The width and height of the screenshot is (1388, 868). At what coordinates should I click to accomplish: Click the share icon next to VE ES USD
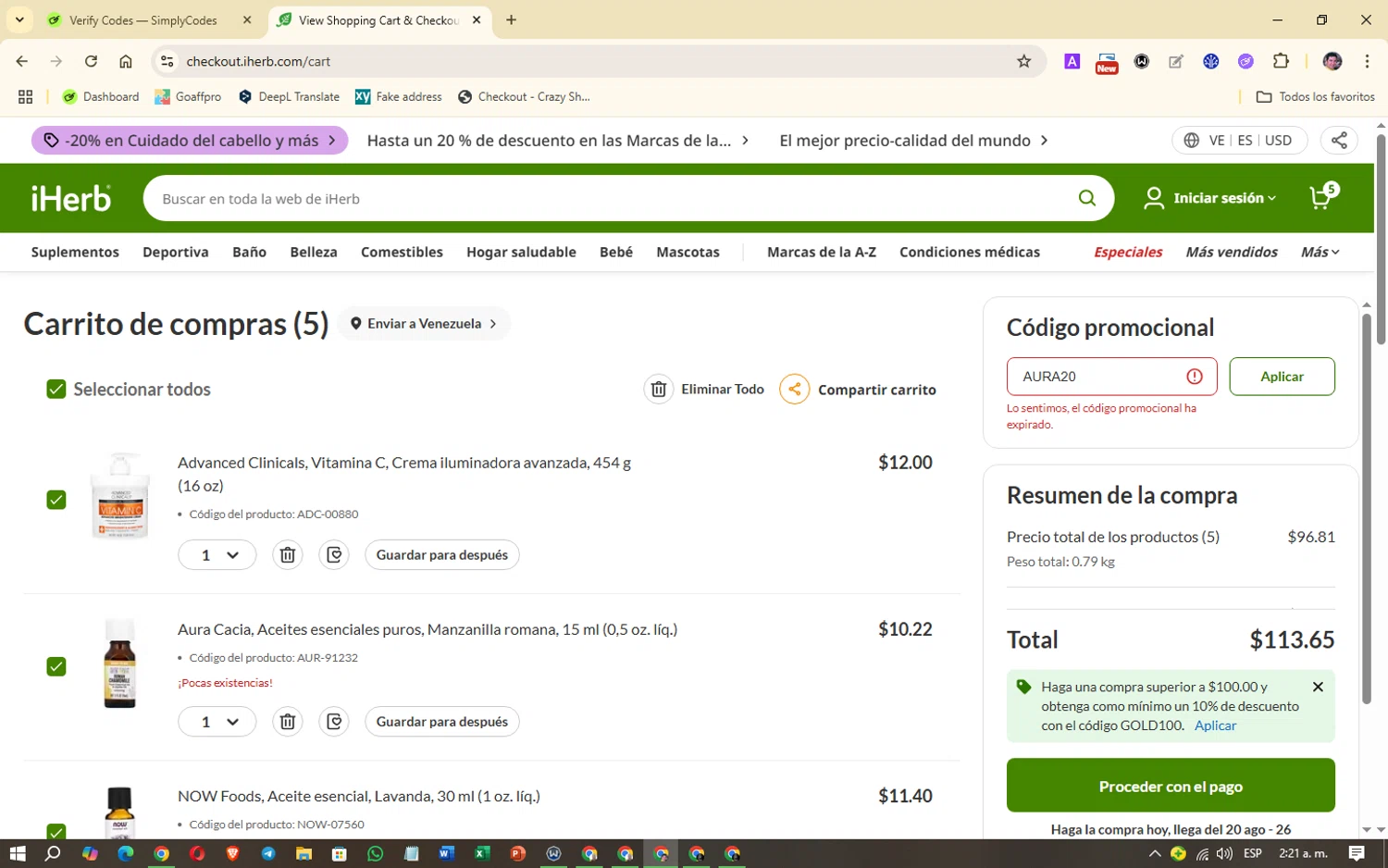click(x=1339, y=141)
